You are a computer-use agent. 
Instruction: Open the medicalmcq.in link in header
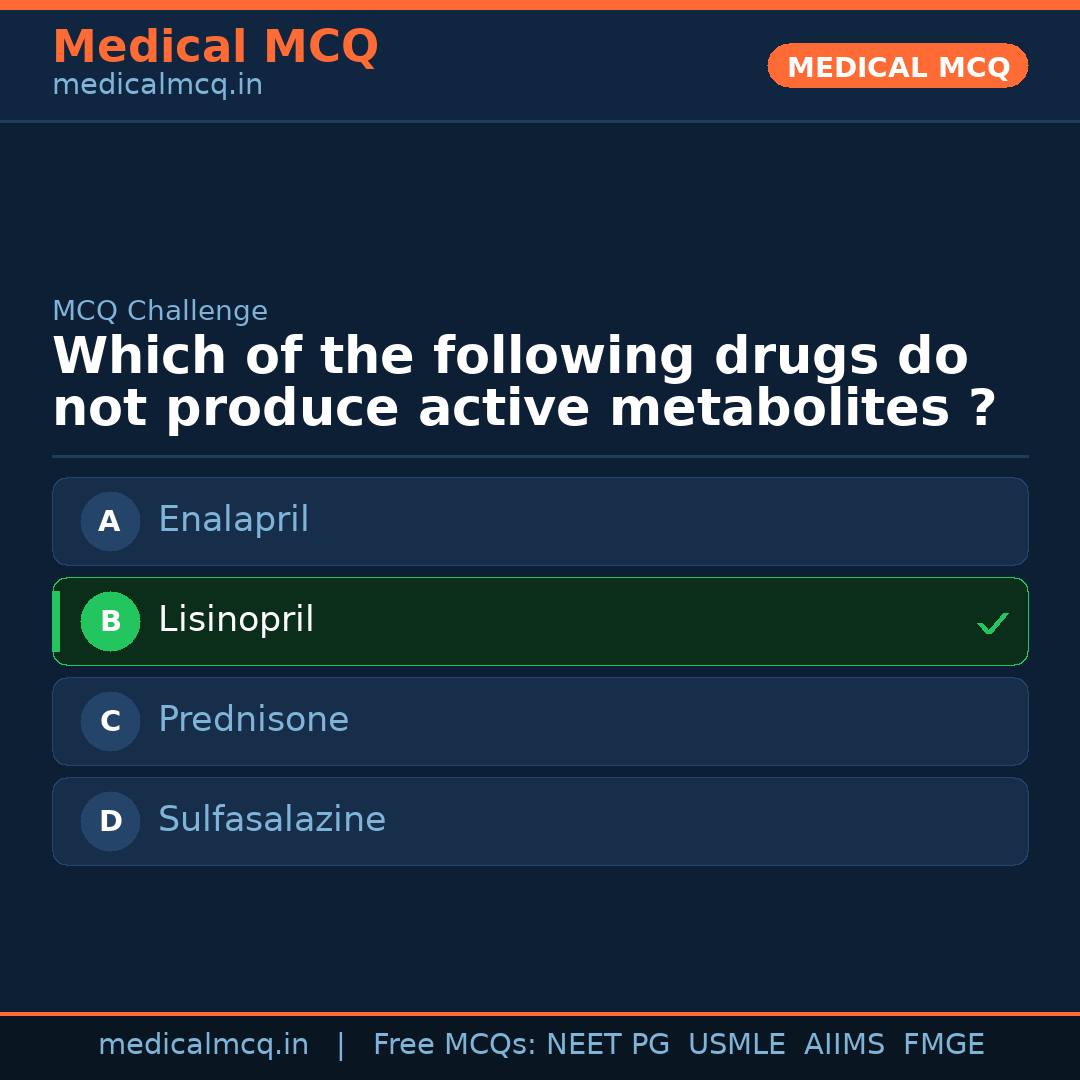[x=157, y=85]
